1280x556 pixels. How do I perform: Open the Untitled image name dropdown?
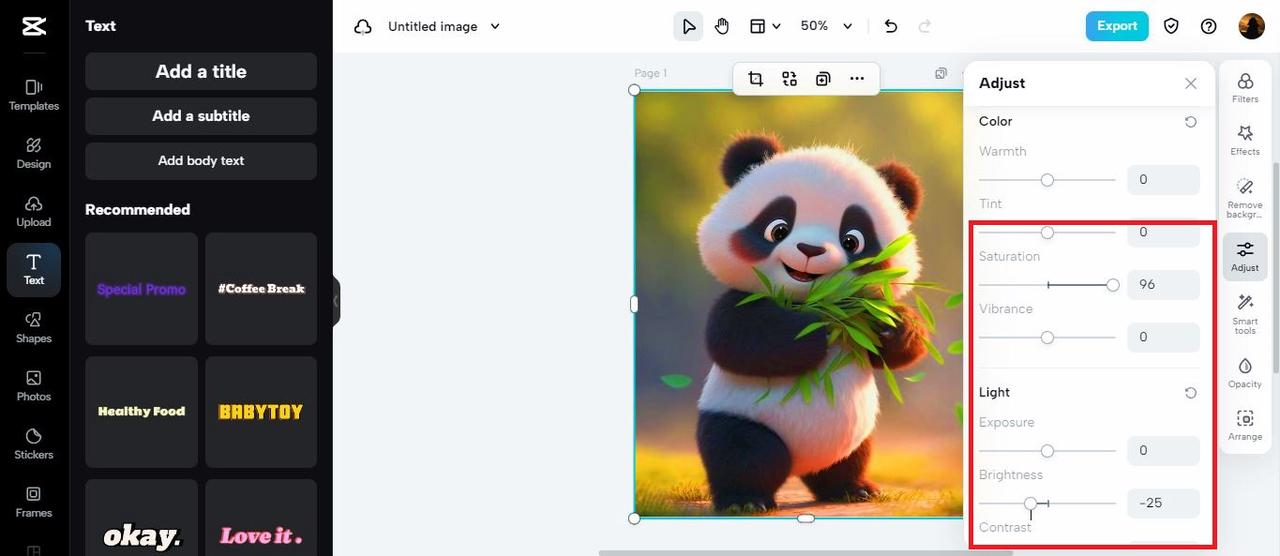pyautogui.click(x=444, y=27)
